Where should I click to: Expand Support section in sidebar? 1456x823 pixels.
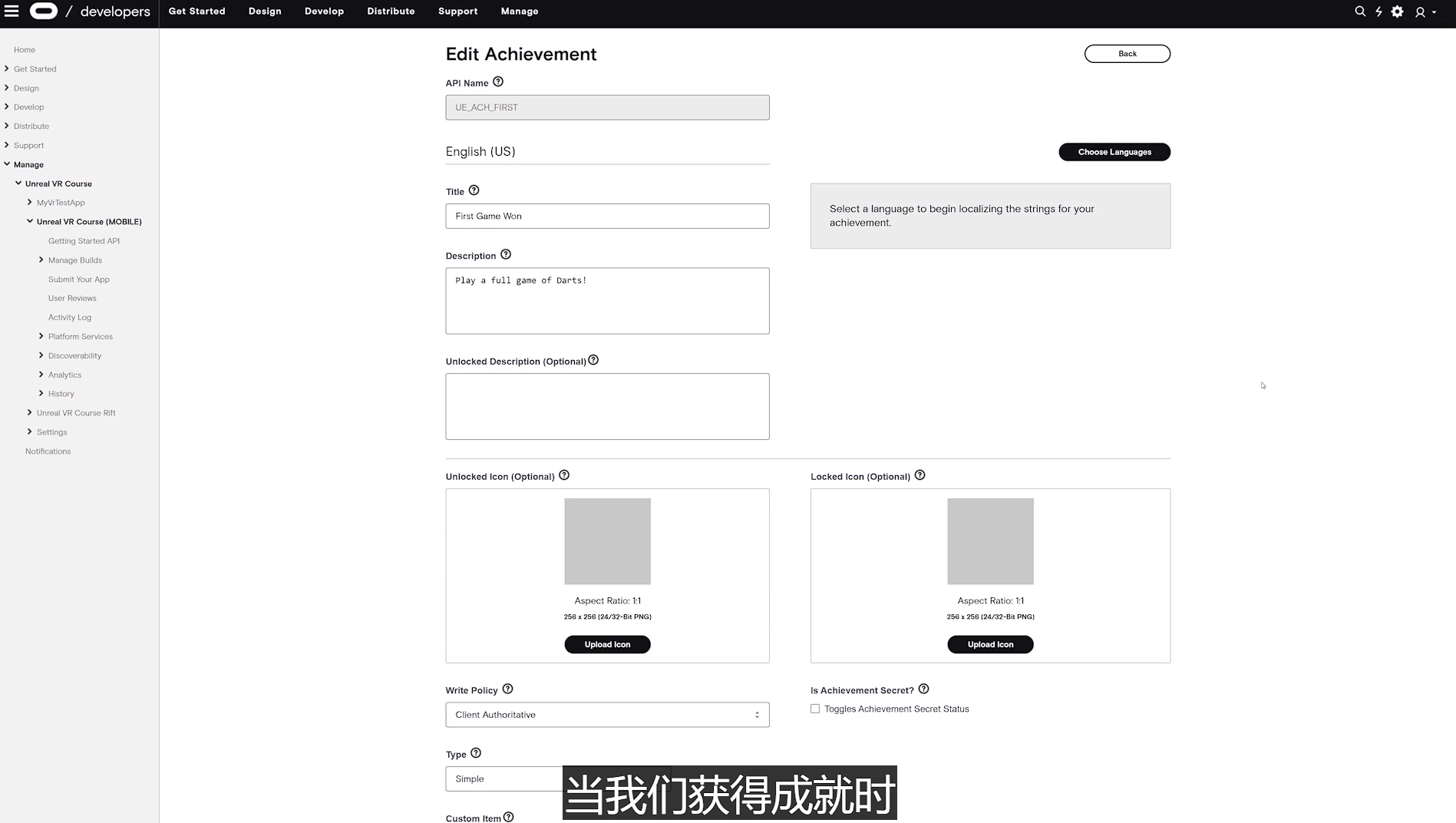click(7, 145)
